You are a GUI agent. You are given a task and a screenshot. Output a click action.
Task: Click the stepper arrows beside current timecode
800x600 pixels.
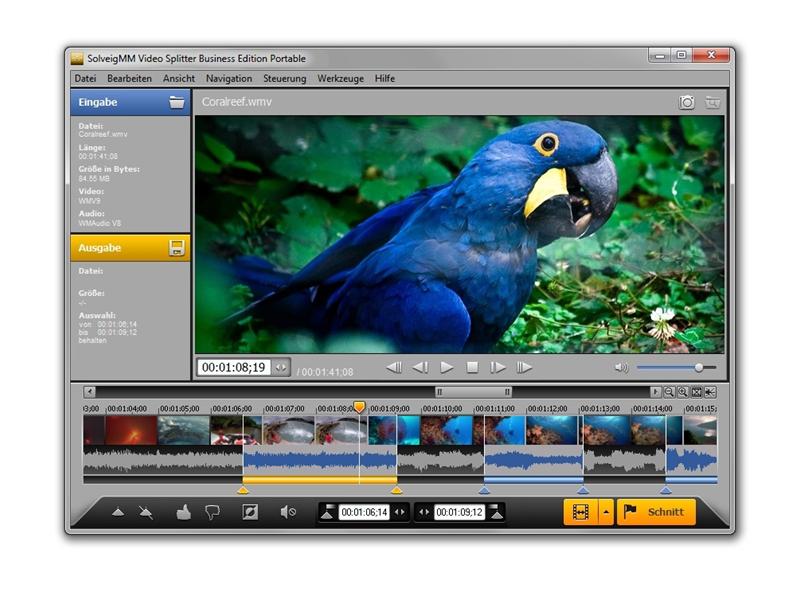(281, 368)
